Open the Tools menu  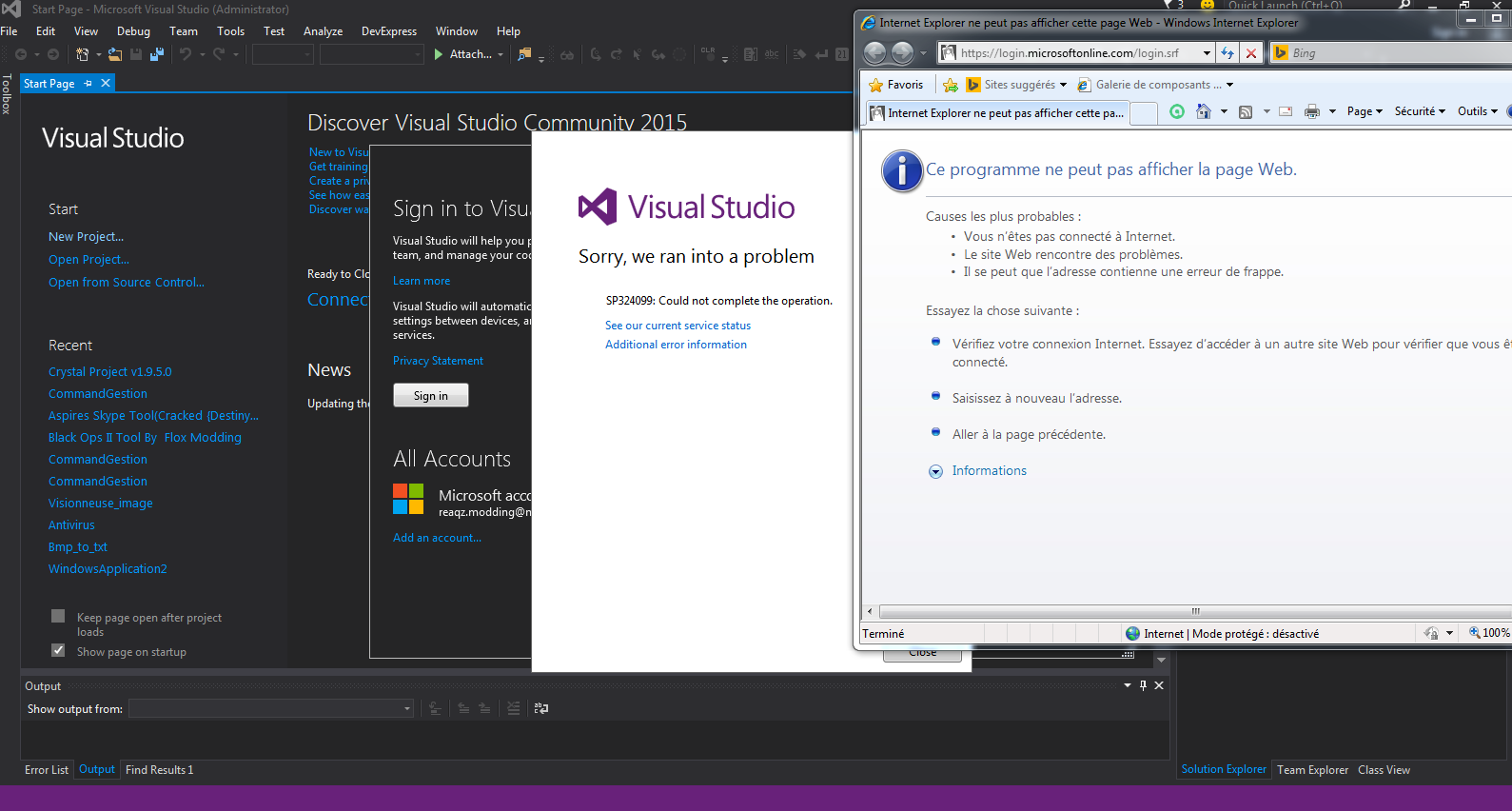coord(230,31)
